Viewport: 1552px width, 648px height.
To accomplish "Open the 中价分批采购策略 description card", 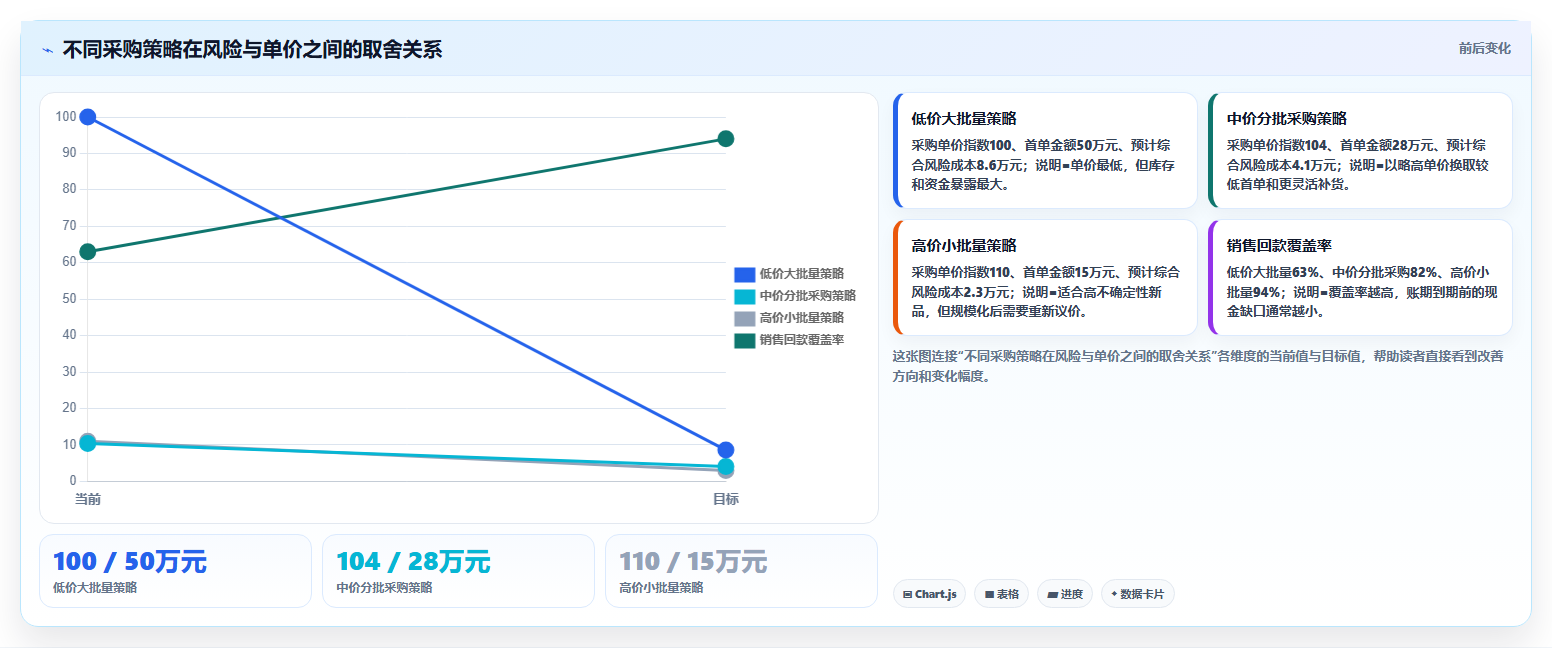I will [1360, 150].
